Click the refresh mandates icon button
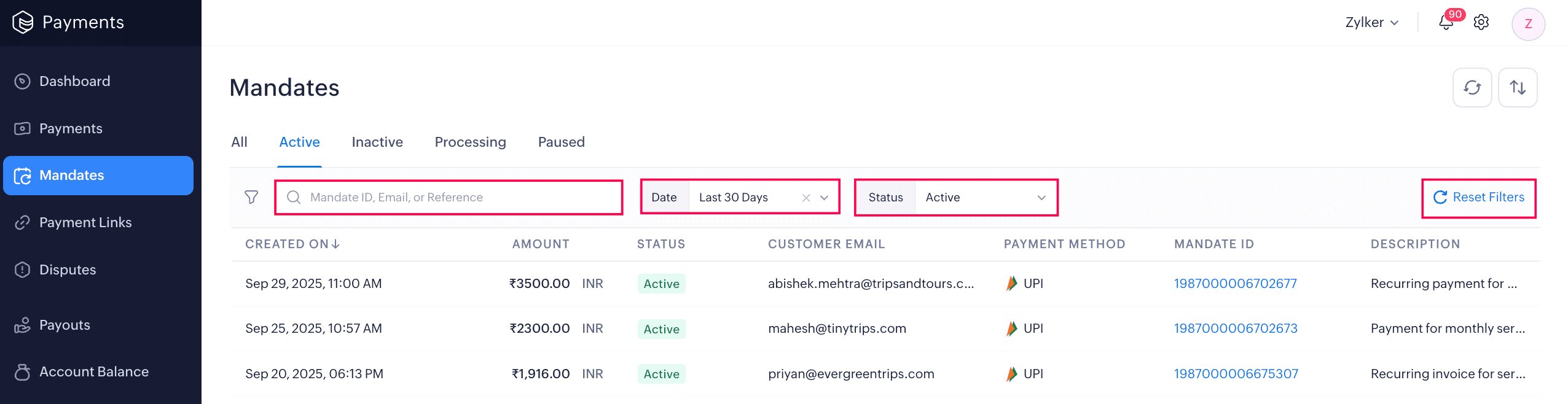The height and width of the screenshot is (404, 1568). (1472, 88)
